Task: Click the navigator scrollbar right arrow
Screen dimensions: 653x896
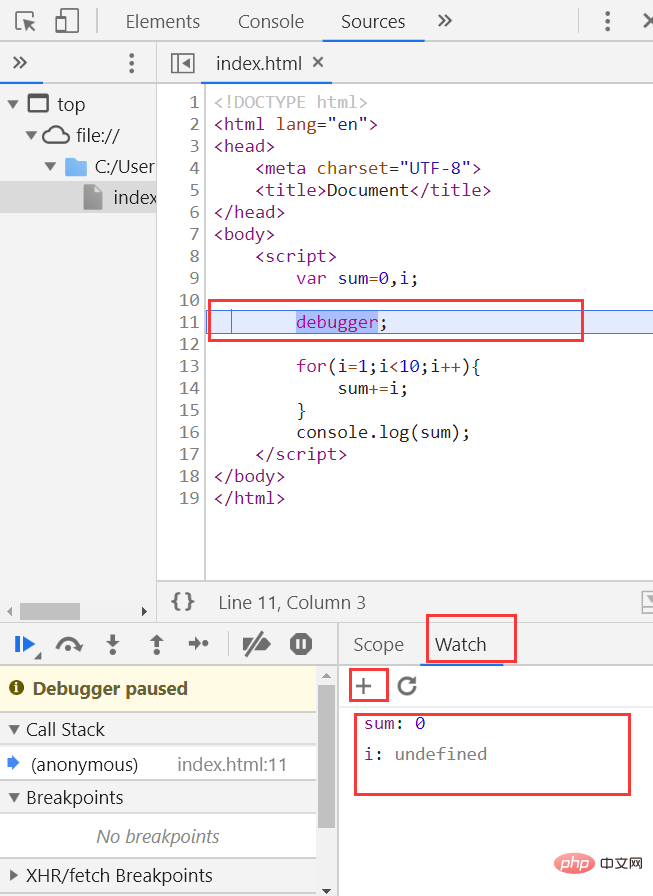Action: tap(144, 611)
